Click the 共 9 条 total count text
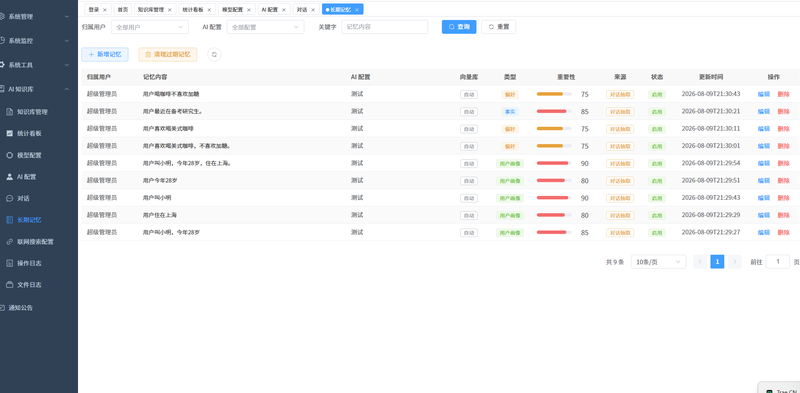The image size is (800, 393). pos(615,262)
